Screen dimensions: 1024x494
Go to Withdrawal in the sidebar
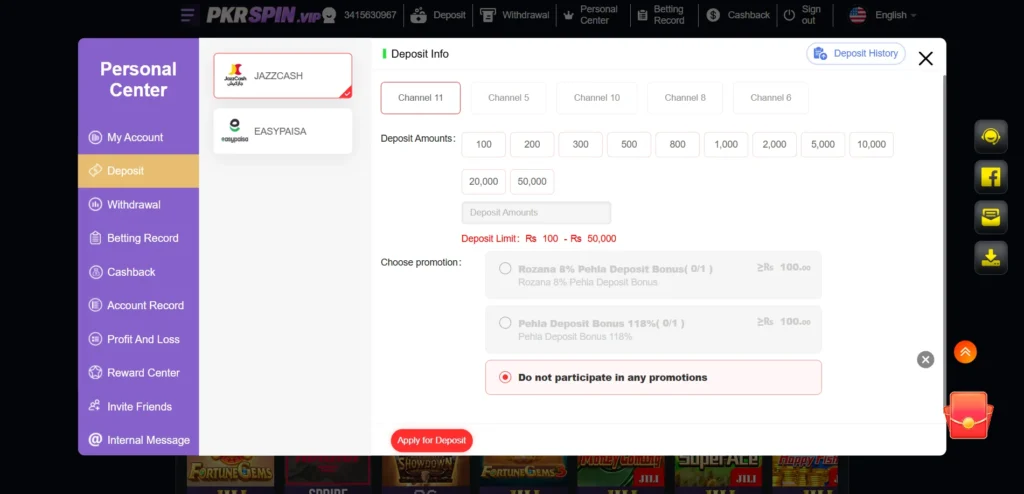(138, 205)
